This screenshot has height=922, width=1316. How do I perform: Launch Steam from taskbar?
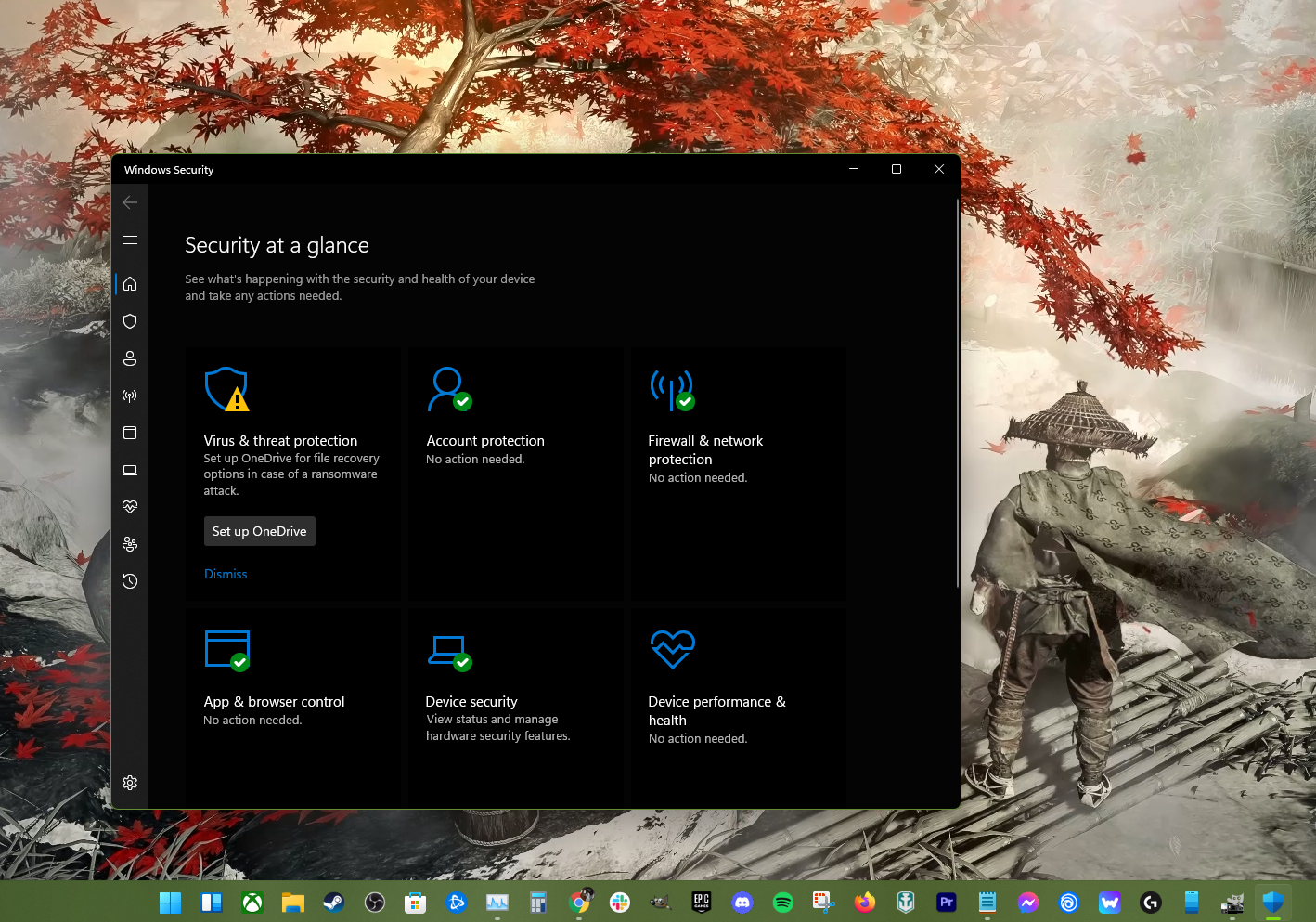tap(334, 902)
